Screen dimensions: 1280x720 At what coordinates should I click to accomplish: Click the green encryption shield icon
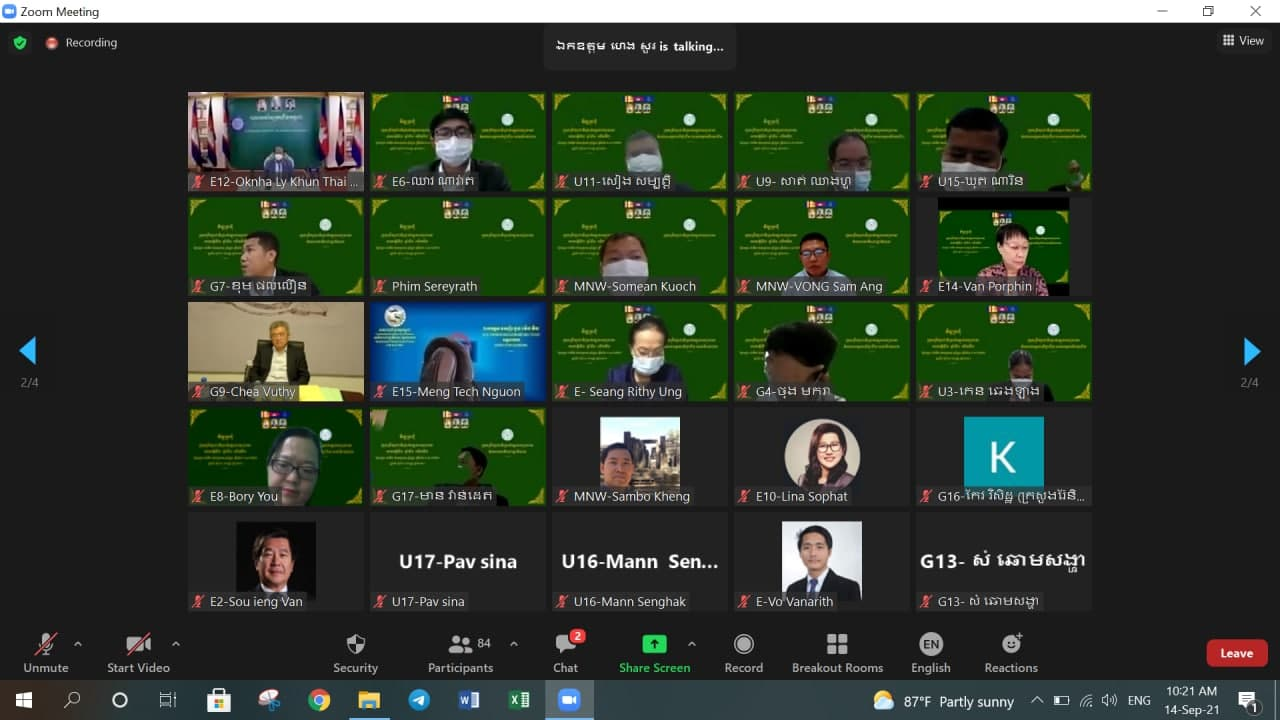click(x=20, y=43)
